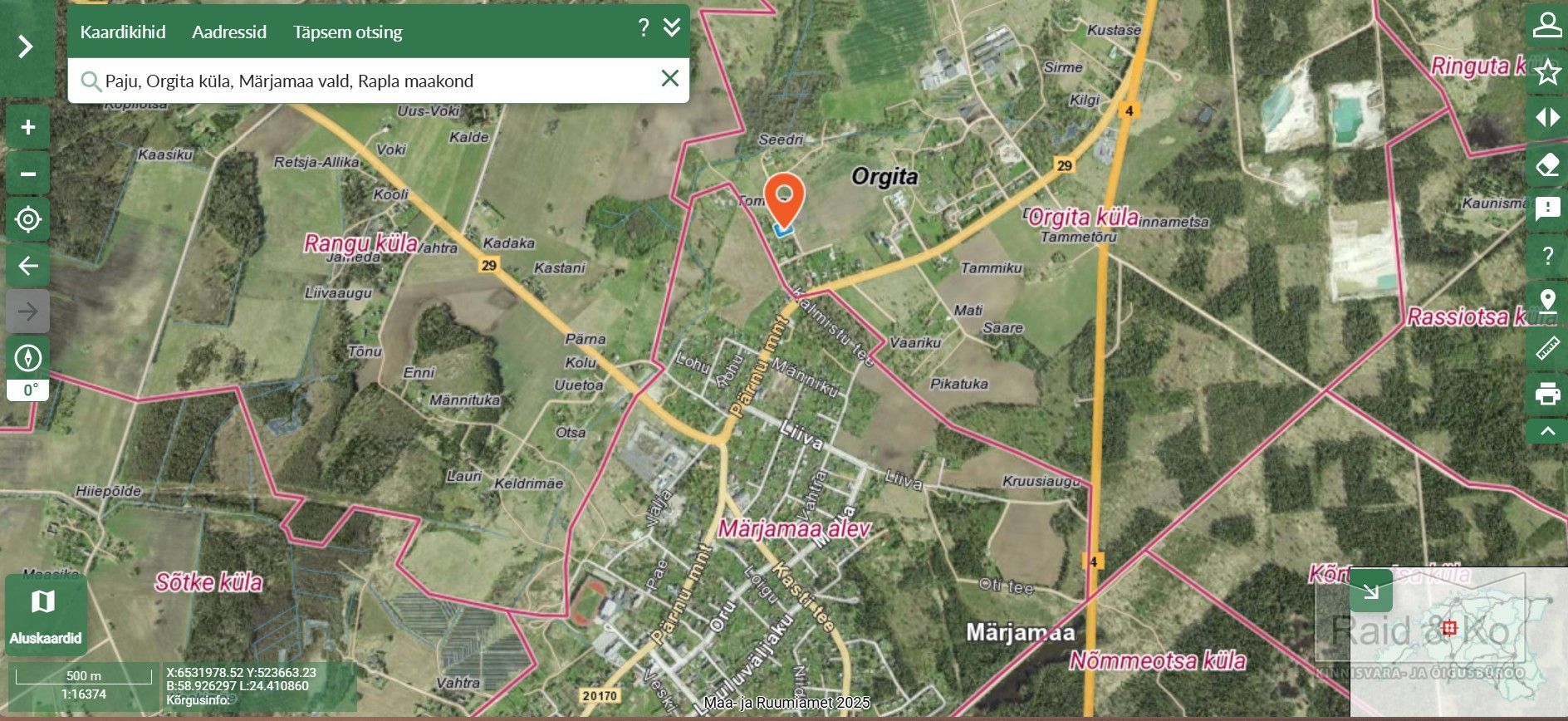Screen dimensions: 1568x721
Task: Add a location marker pin tool
Action: tap(1547, 301)
